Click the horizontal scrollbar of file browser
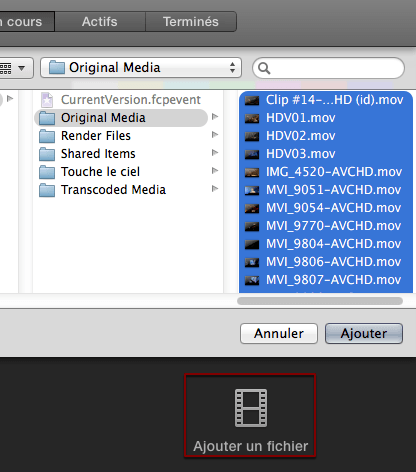 pyautogui.click(x=320, y=301)
